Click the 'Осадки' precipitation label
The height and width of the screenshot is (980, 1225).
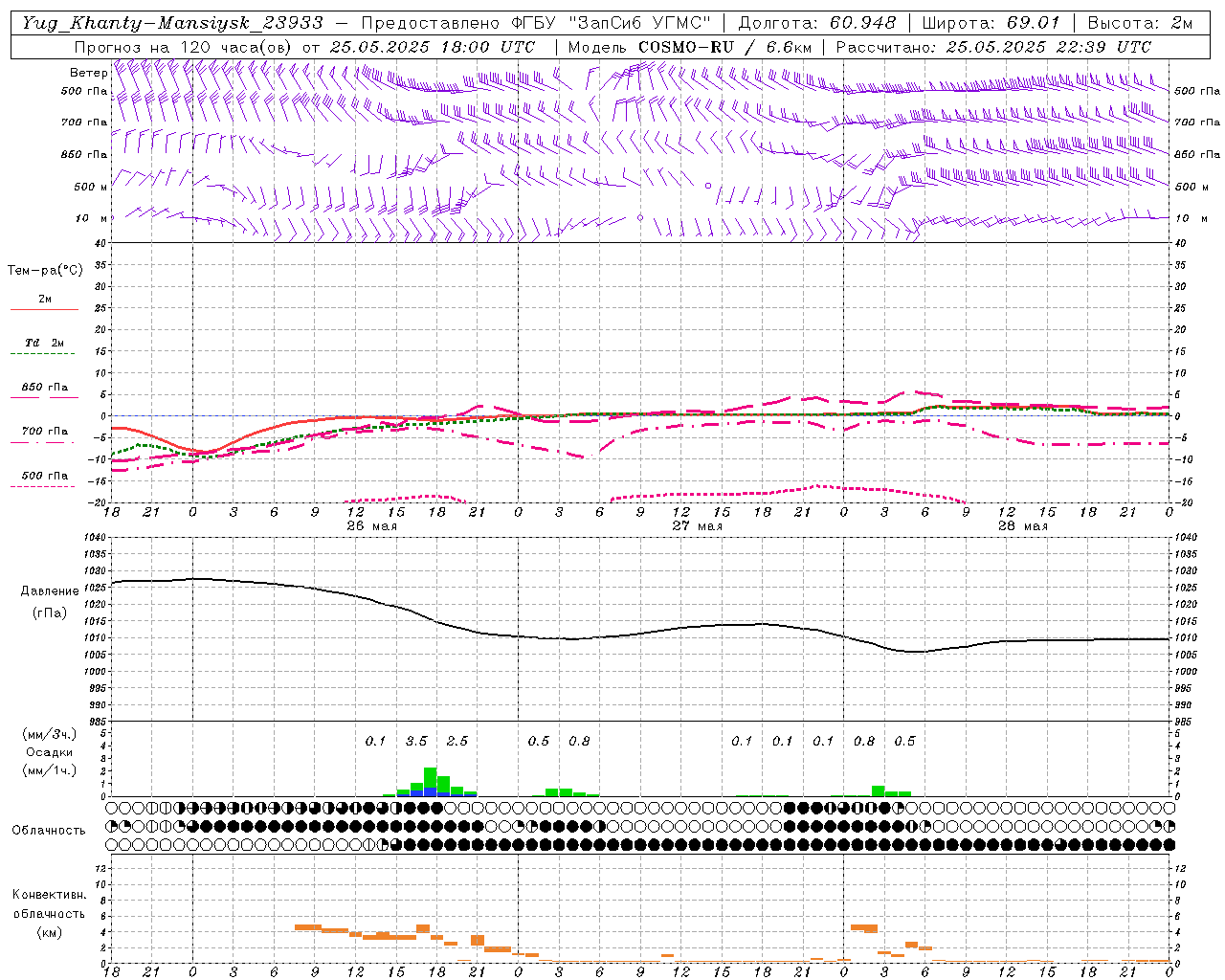tap(49, 752)
